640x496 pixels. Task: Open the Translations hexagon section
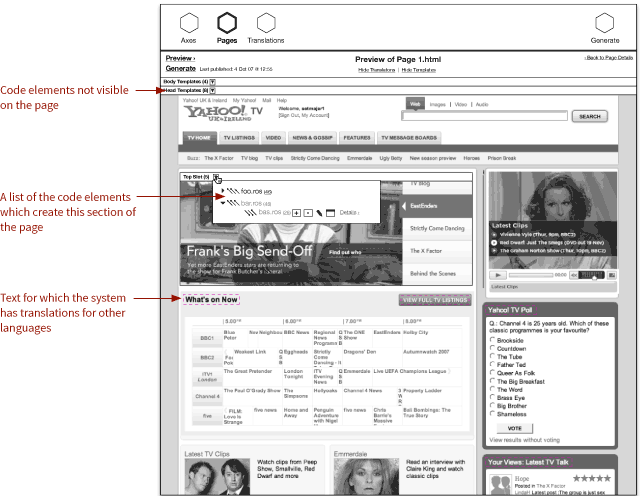click(x=266, y=23)
